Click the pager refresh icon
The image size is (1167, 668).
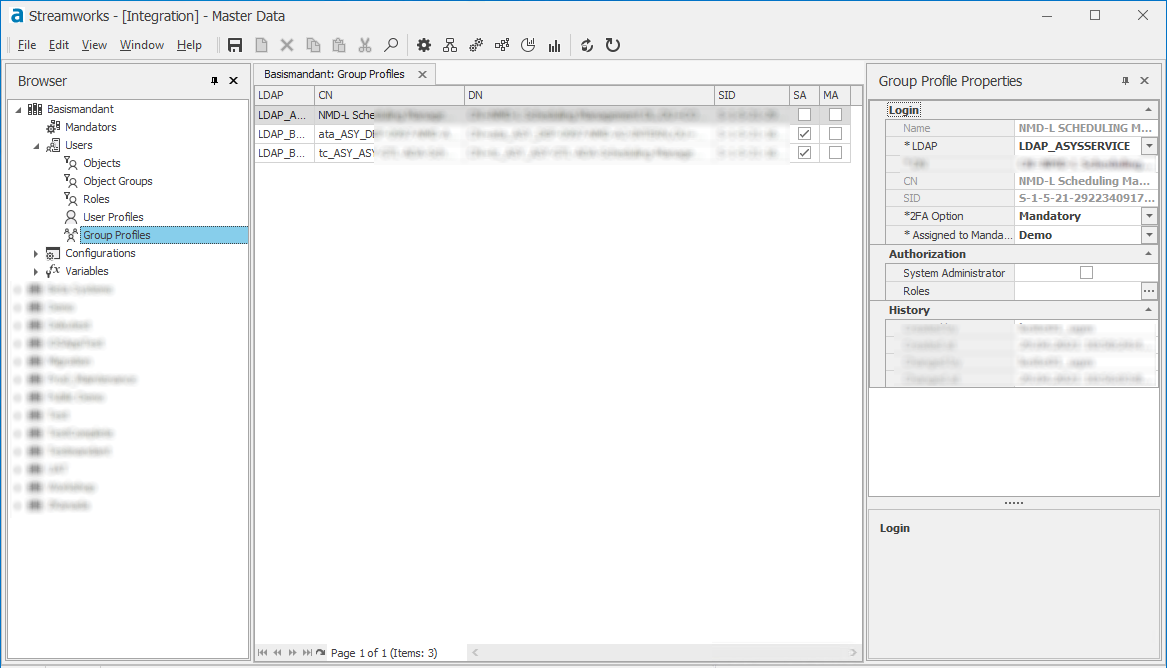click(x=321, y=652)
